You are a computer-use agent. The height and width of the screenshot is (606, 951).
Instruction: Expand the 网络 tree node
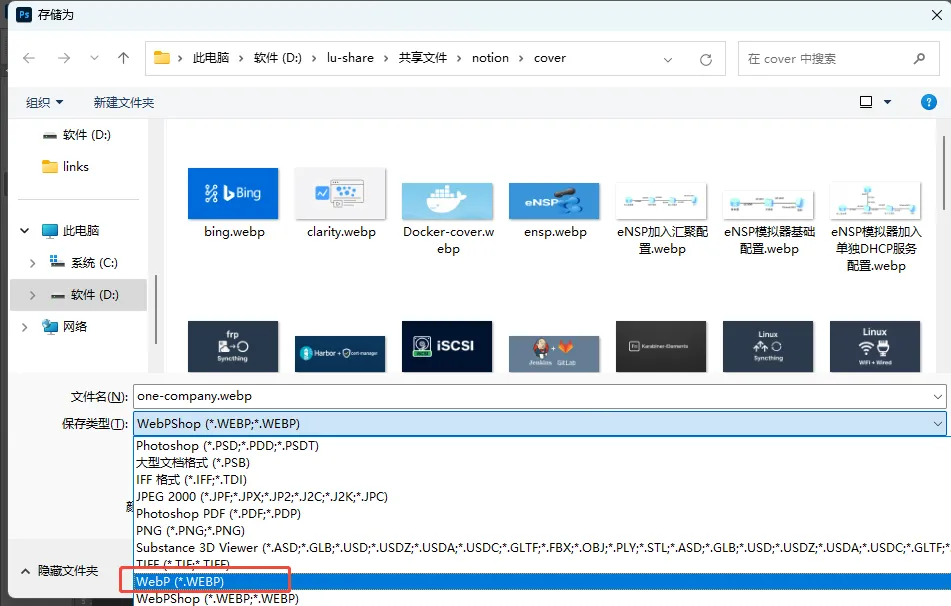24,328
